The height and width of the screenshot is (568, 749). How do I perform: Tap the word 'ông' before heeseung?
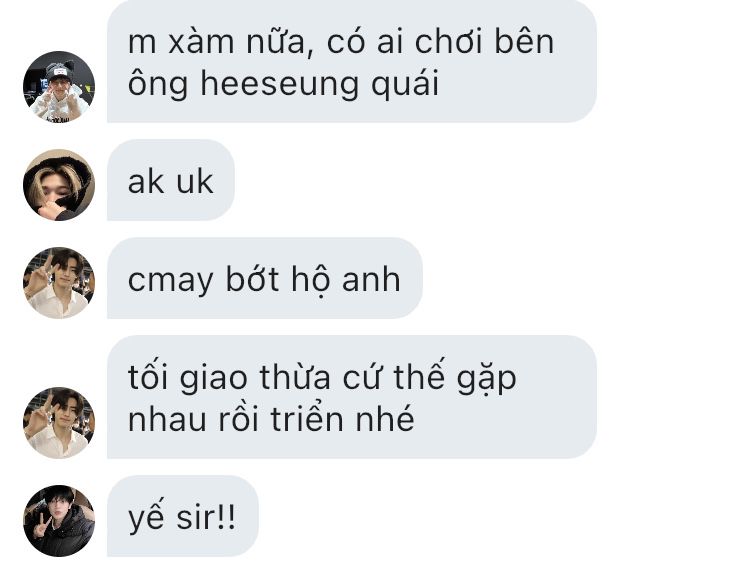158,85
